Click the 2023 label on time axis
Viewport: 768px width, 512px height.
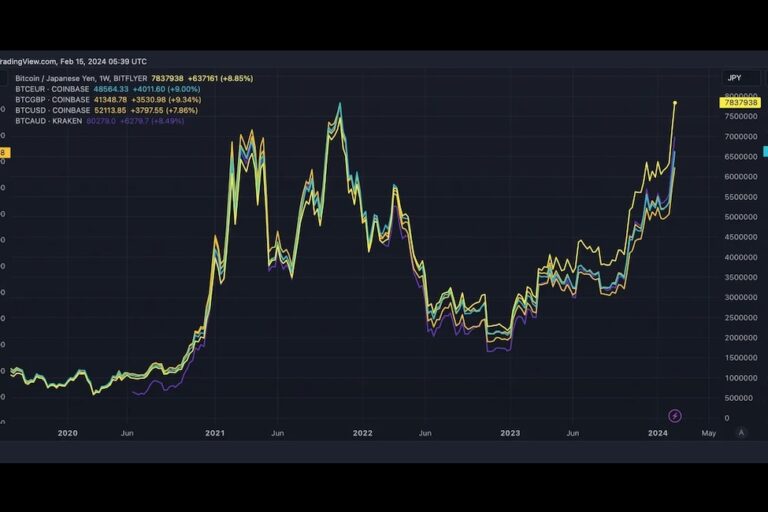pos(510,433)
